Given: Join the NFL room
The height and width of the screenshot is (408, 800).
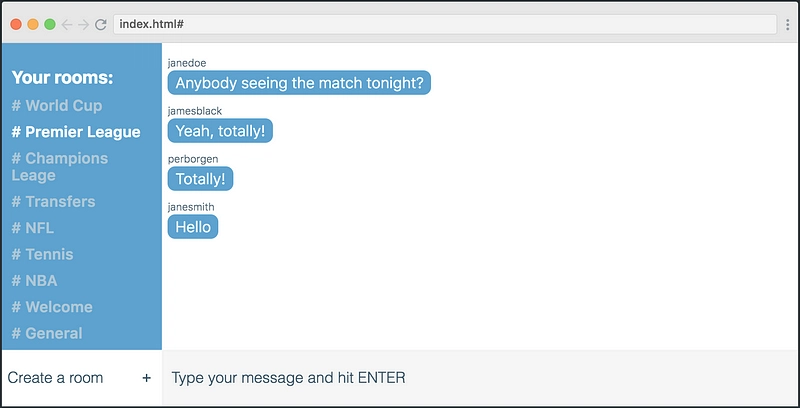Looking at the screenshot, I should click(33, 228).
